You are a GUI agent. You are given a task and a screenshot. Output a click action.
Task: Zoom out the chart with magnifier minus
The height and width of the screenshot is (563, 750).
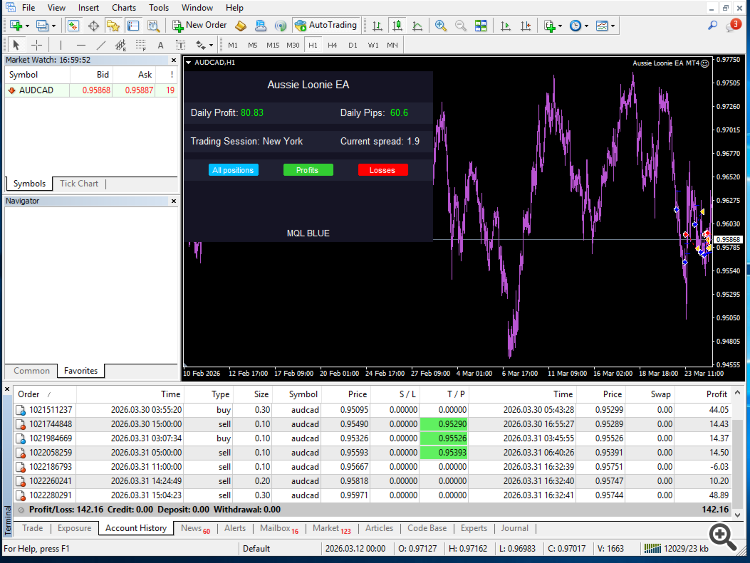[461, 25]
